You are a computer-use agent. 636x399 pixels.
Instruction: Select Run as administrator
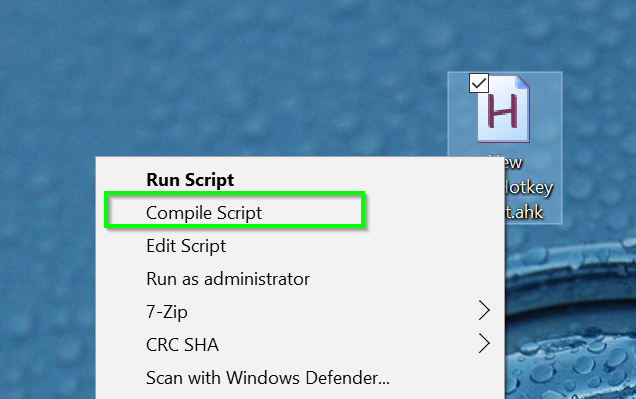click(300, 279)
